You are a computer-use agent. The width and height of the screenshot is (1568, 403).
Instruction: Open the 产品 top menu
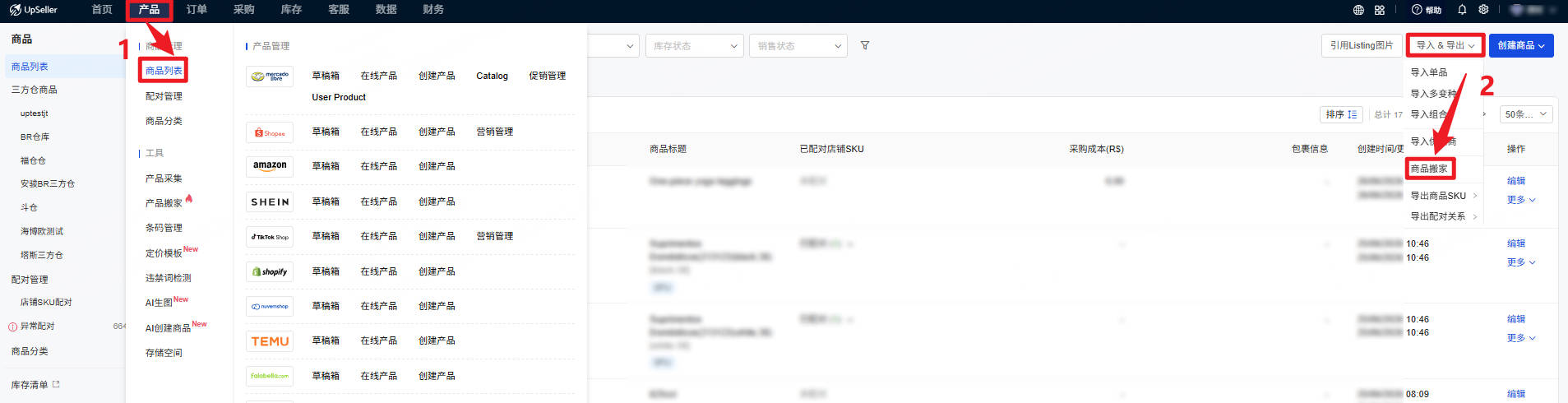(x=149, y=10)
